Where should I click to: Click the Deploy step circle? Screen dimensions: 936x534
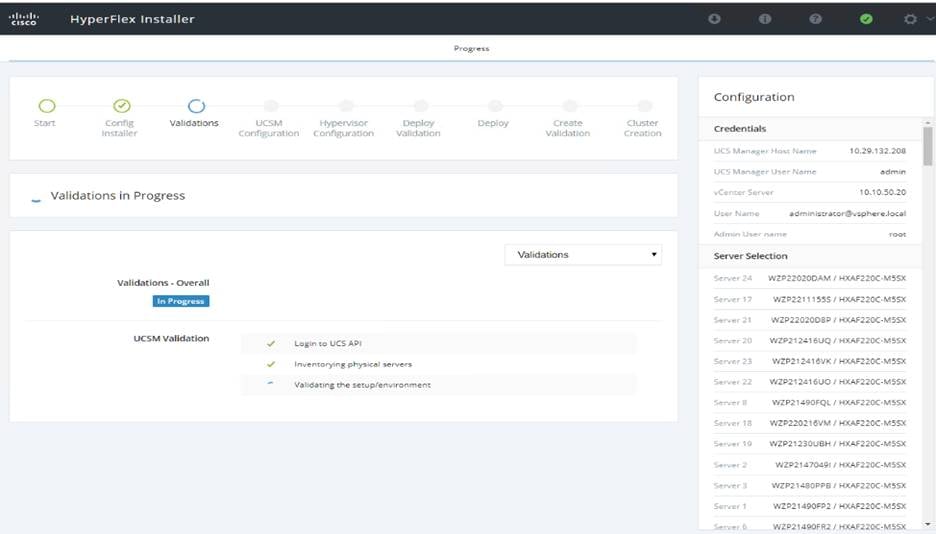[x=495, y=106]
